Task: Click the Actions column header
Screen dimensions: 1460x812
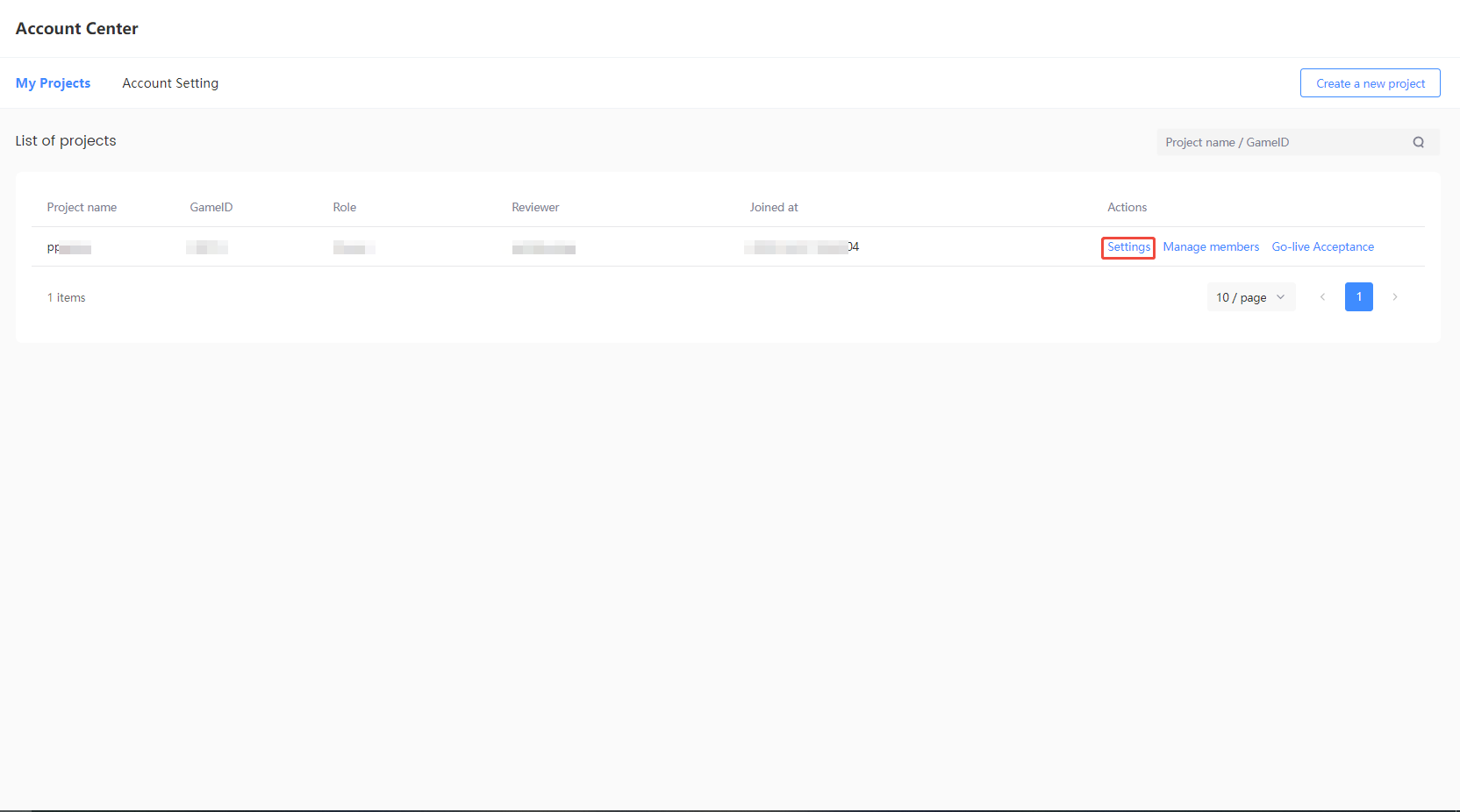Action: pos(1127,208)
